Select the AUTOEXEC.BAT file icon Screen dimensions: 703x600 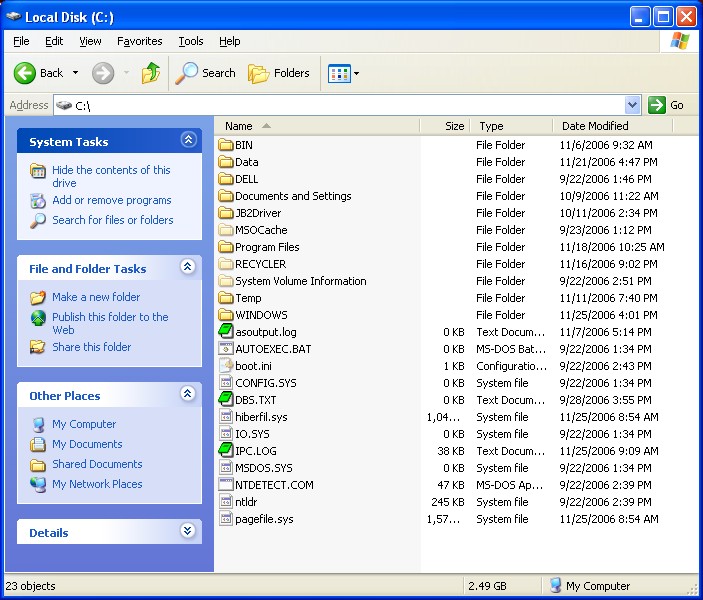(x=226, y=349)
